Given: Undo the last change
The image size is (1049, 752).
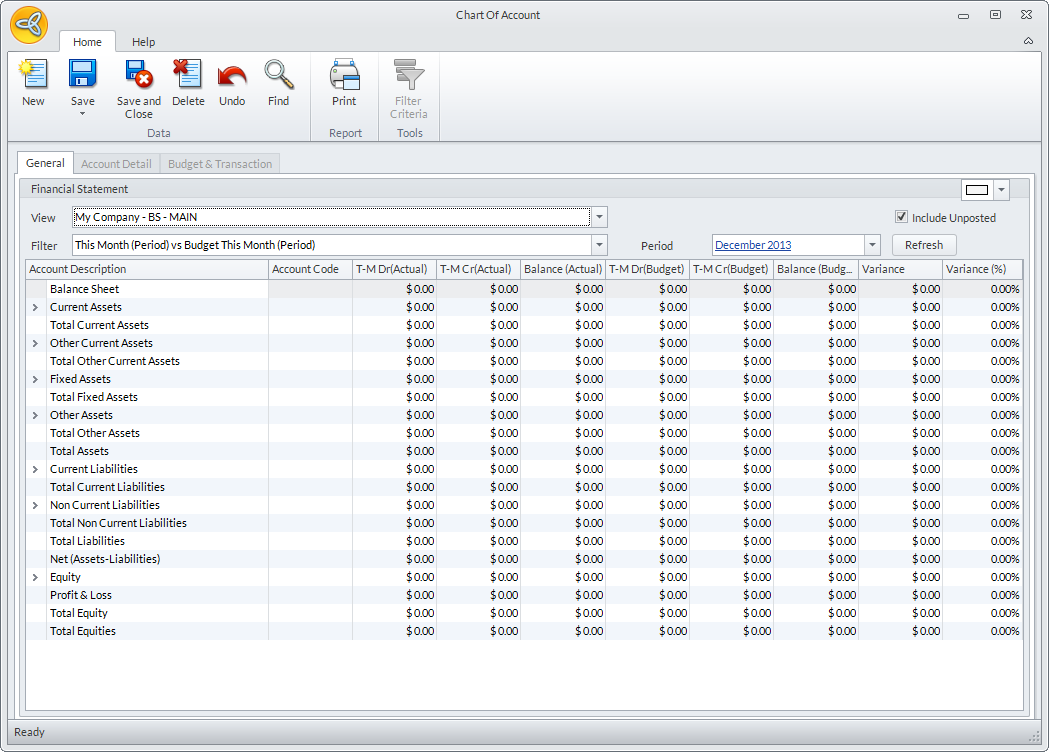Looking at the screenshot, I should 232,76.
